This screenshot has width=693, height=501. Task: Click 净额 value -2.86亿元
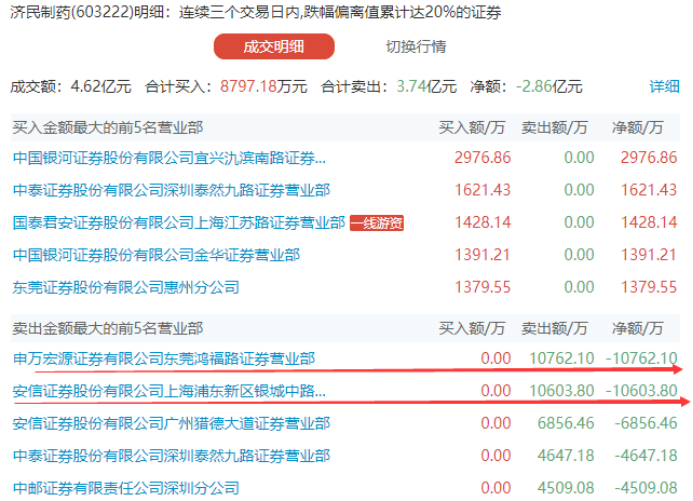tap(549, 86)
